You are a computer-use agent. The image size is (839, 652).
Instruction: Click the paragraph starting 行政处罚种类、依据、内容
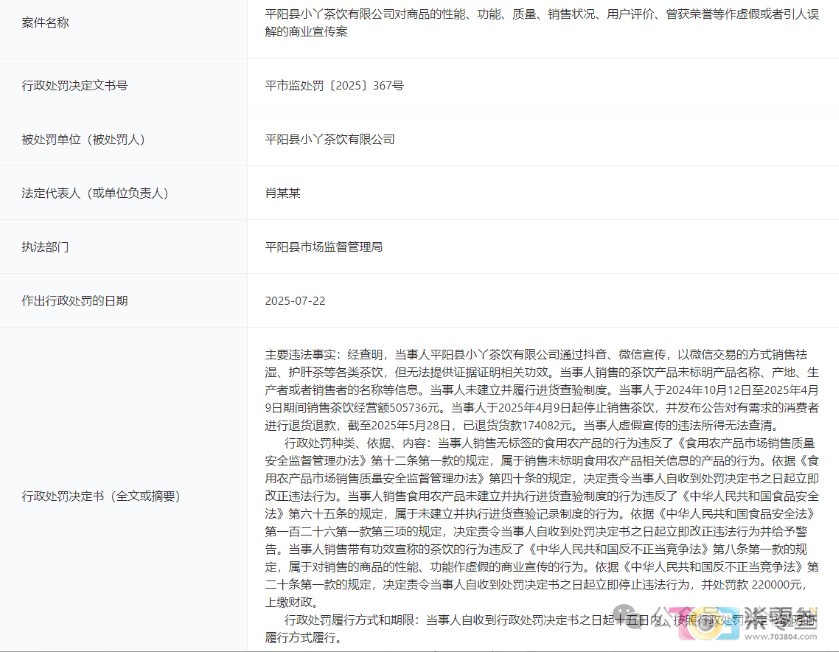(x=541, y=522)
